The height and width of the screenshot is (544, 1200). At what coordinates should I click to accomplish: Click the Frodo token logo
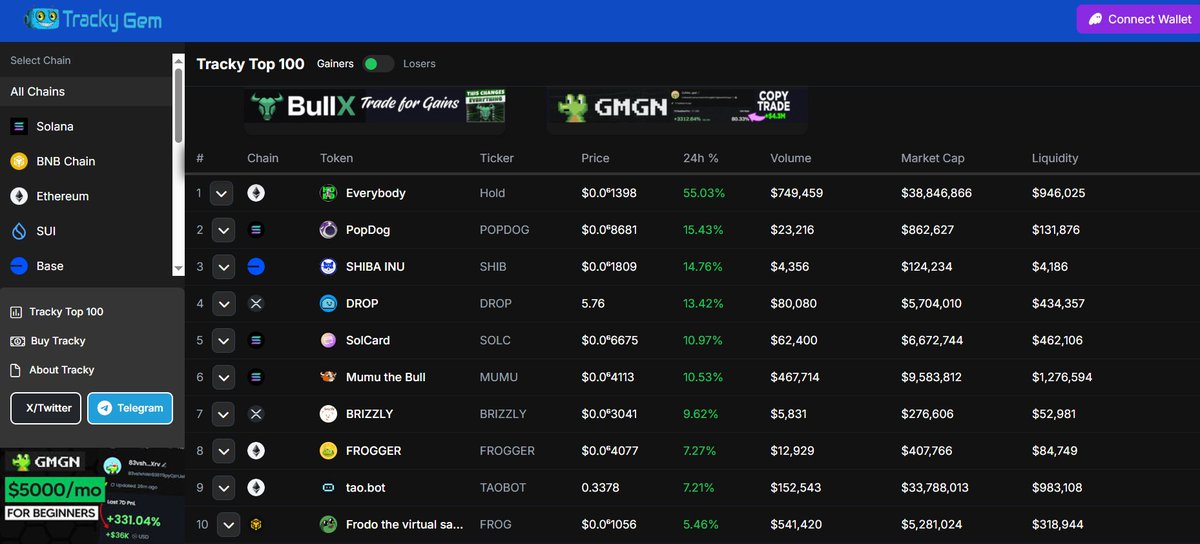[328, 524]
